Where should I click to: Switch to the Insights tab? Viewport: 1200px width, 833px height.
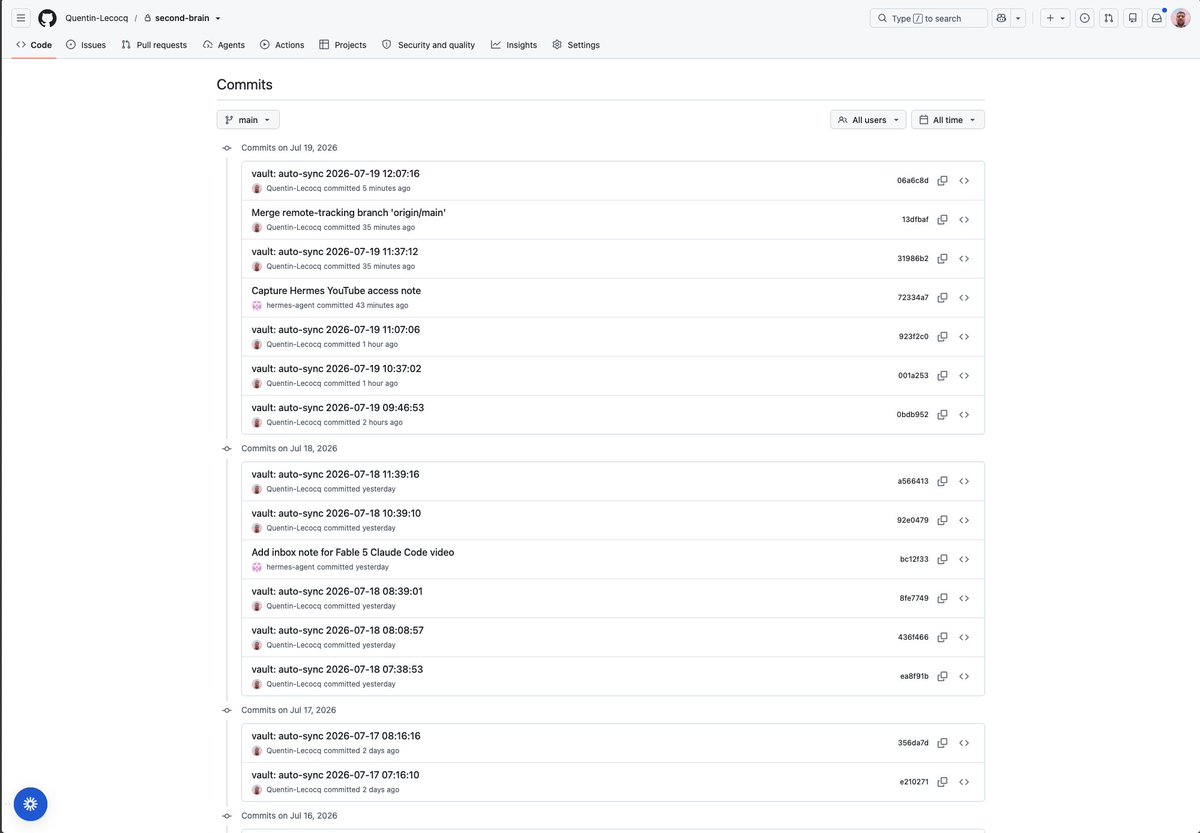tap(514, 45)
